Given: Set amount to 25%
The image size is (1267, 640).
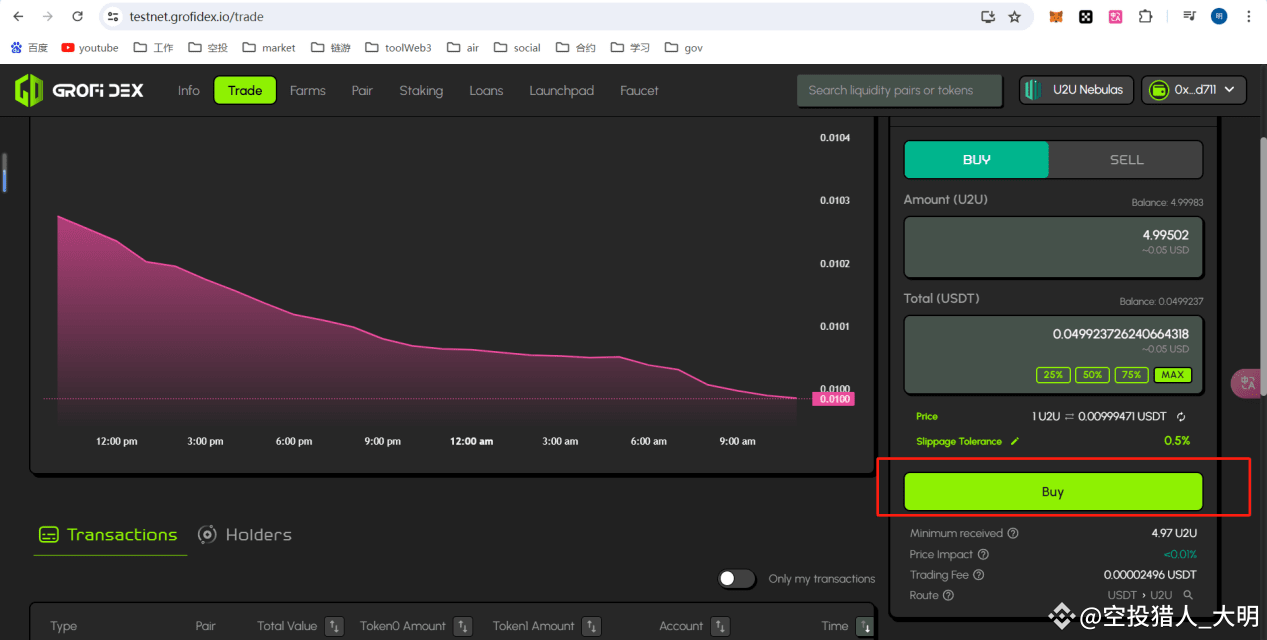Looking at the screenshot, I should pos(1053,375).
